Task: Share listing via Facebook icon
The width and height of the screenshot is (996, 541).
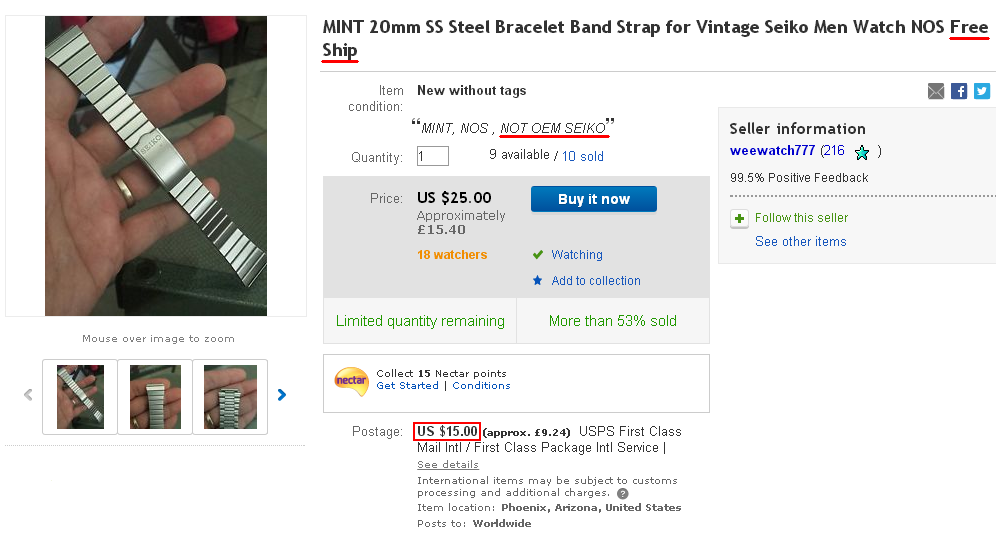Action: tap(959, 91)
